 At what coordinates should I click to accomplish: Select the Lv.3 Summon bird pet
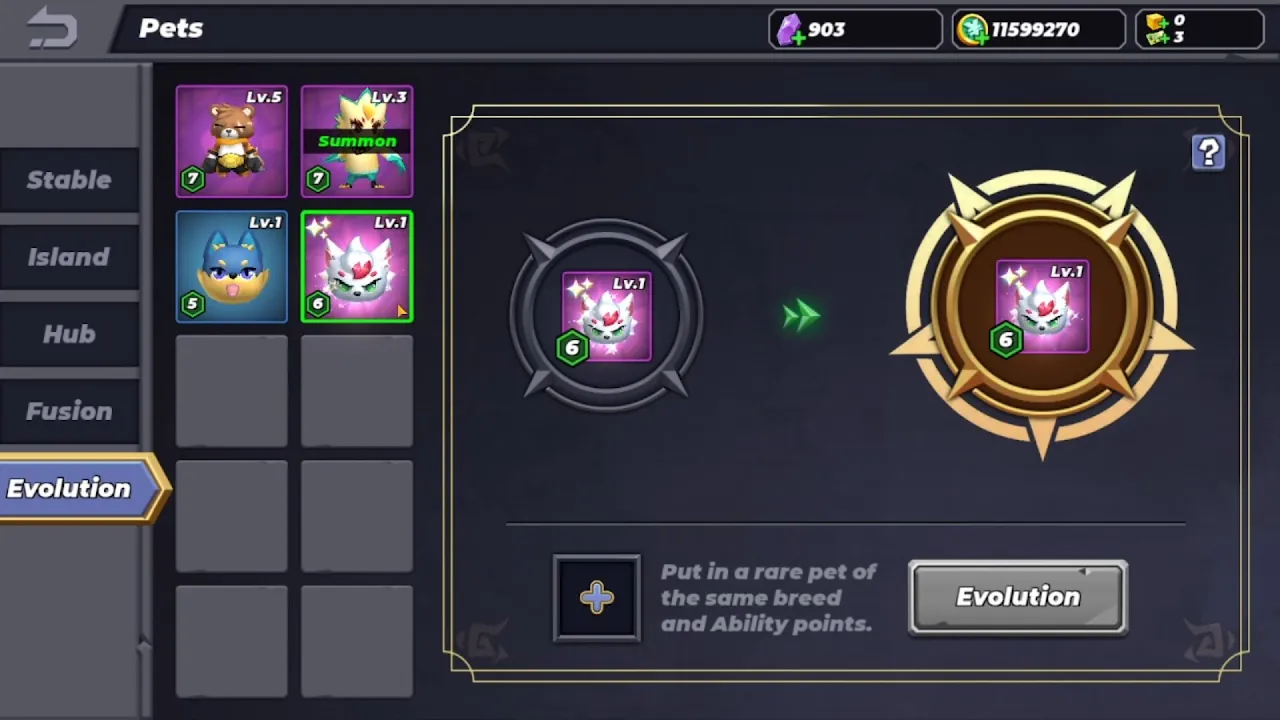pos(357,141)
